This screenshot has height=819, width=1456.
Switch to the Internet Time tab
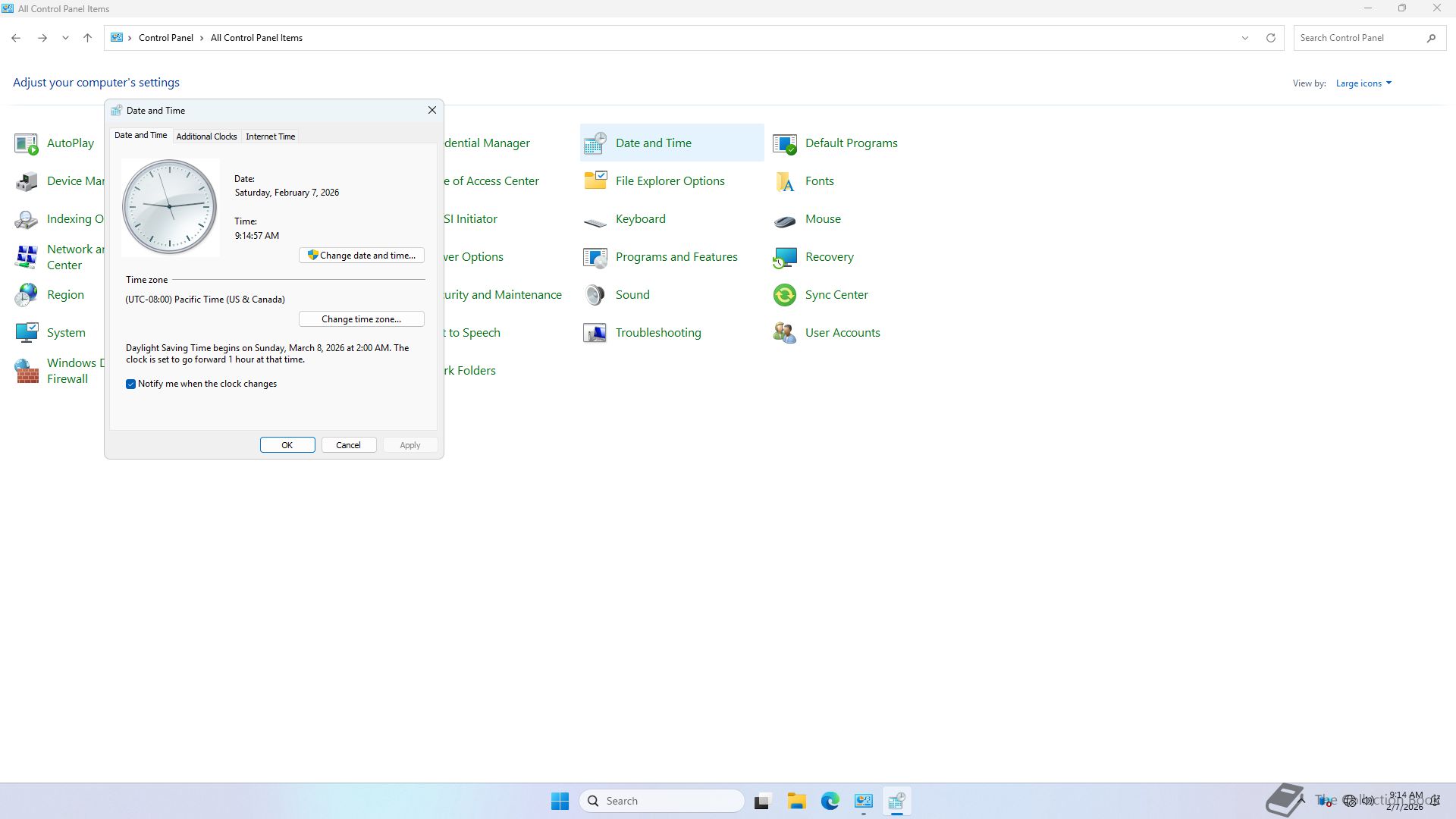(270, 136)
